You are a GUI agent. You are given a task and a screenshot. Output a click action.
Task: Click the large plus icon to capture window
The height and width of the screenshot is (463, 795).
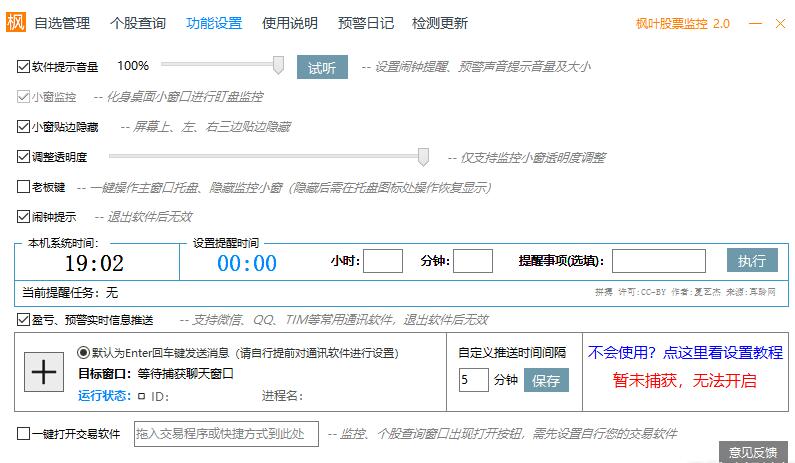click(x=43, y=372)
